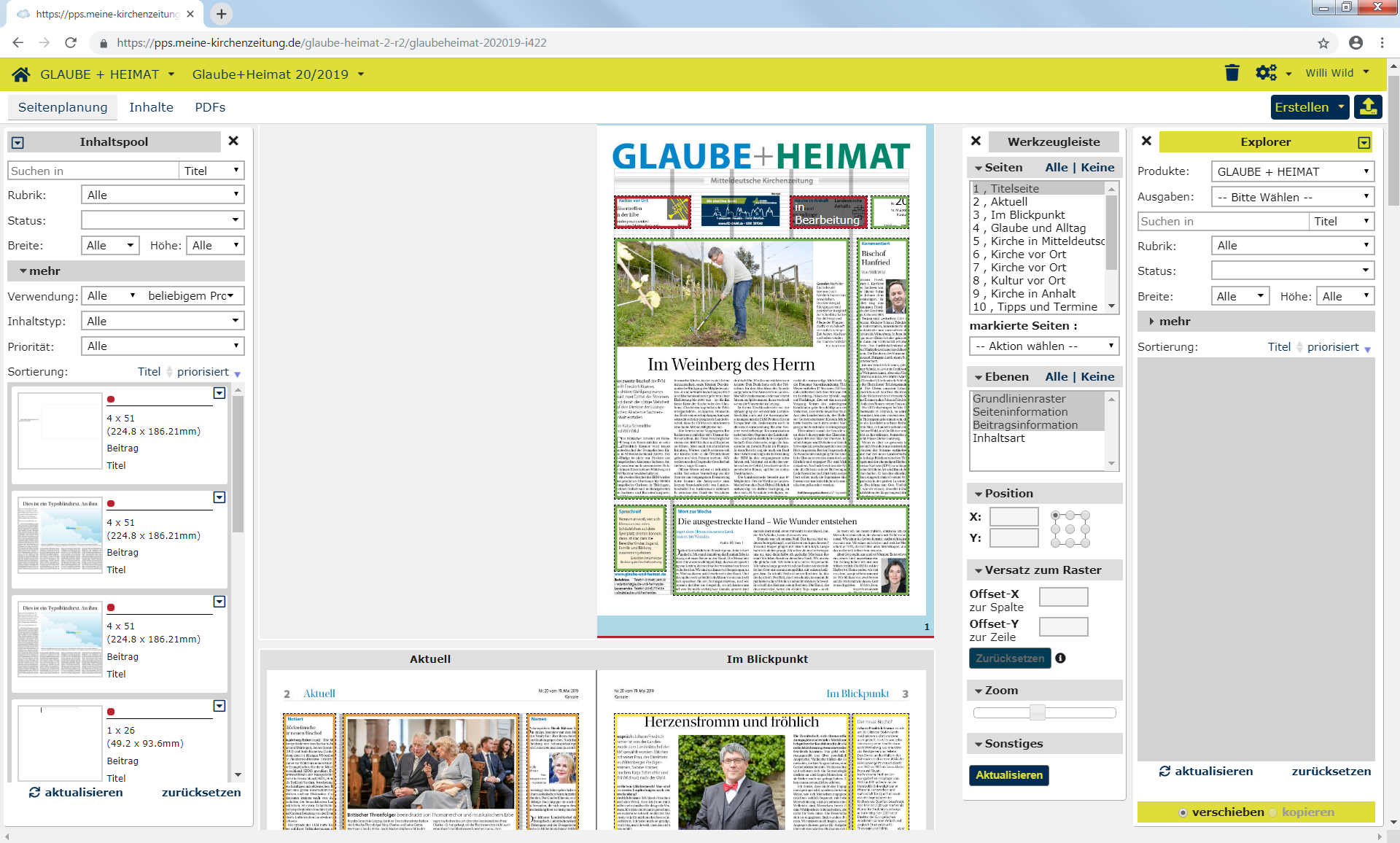Click Zurücksetzen under Versatz zum Raster
Viewport: 1400px width, 843px height.
point(1010,658)
